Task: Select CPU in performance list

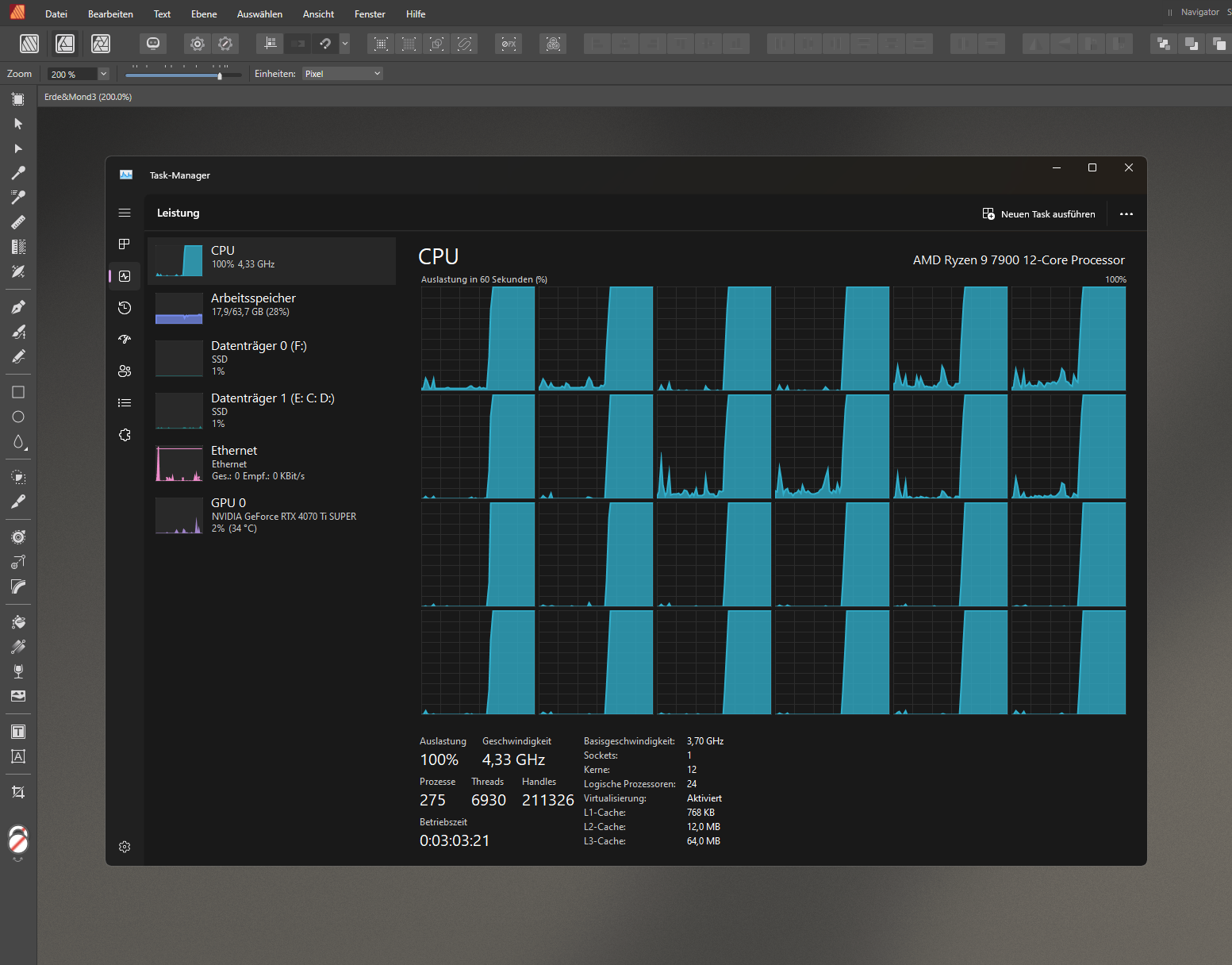Action: pos(271,261)
